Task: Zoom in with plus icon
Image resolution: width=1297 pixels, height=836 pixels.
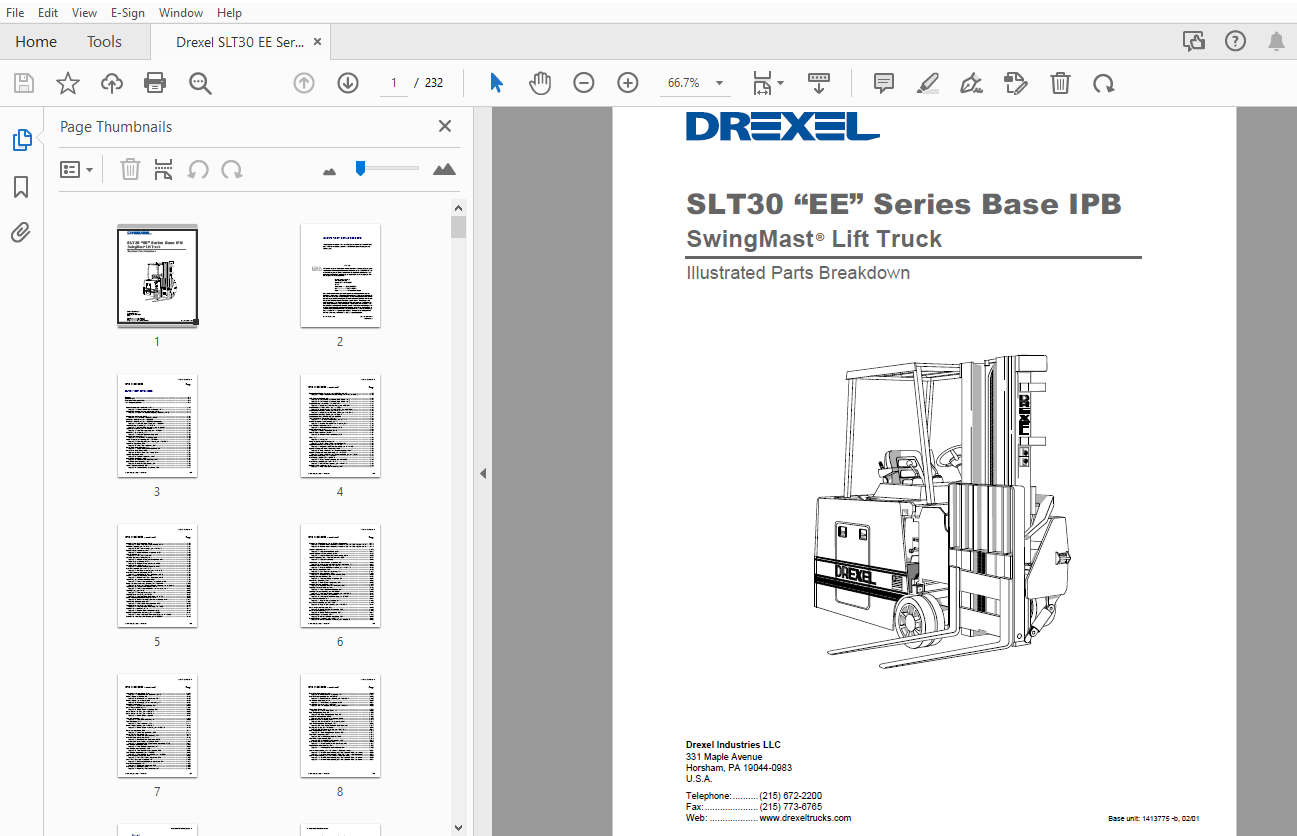Action: click(x=628, y=83)
